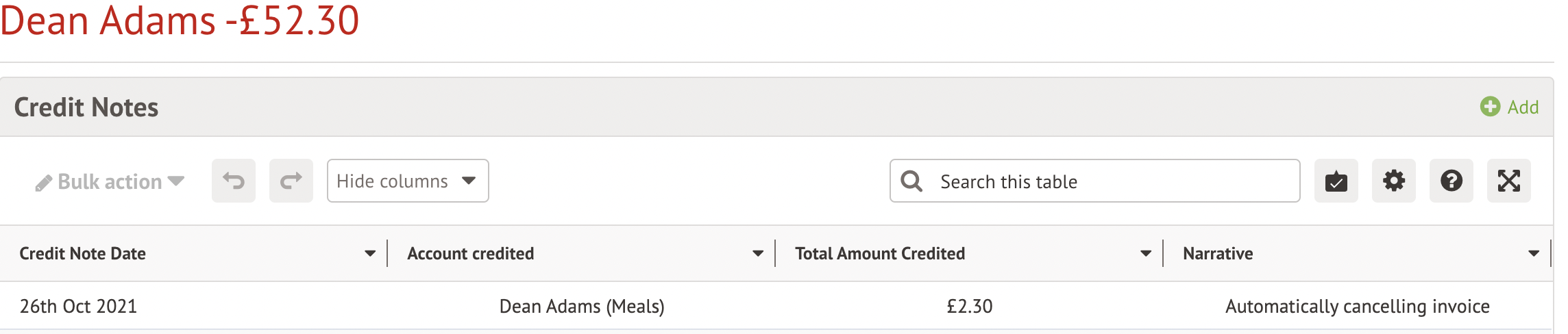Open table settings gear icon
This screenshot has height=334, width=1568.
click(x=1394, y=181)
